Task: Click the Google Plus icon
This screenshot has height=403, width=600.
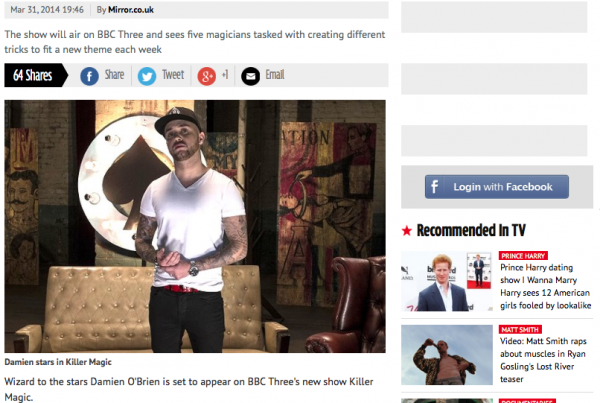Action: click(x=207, y=77)
